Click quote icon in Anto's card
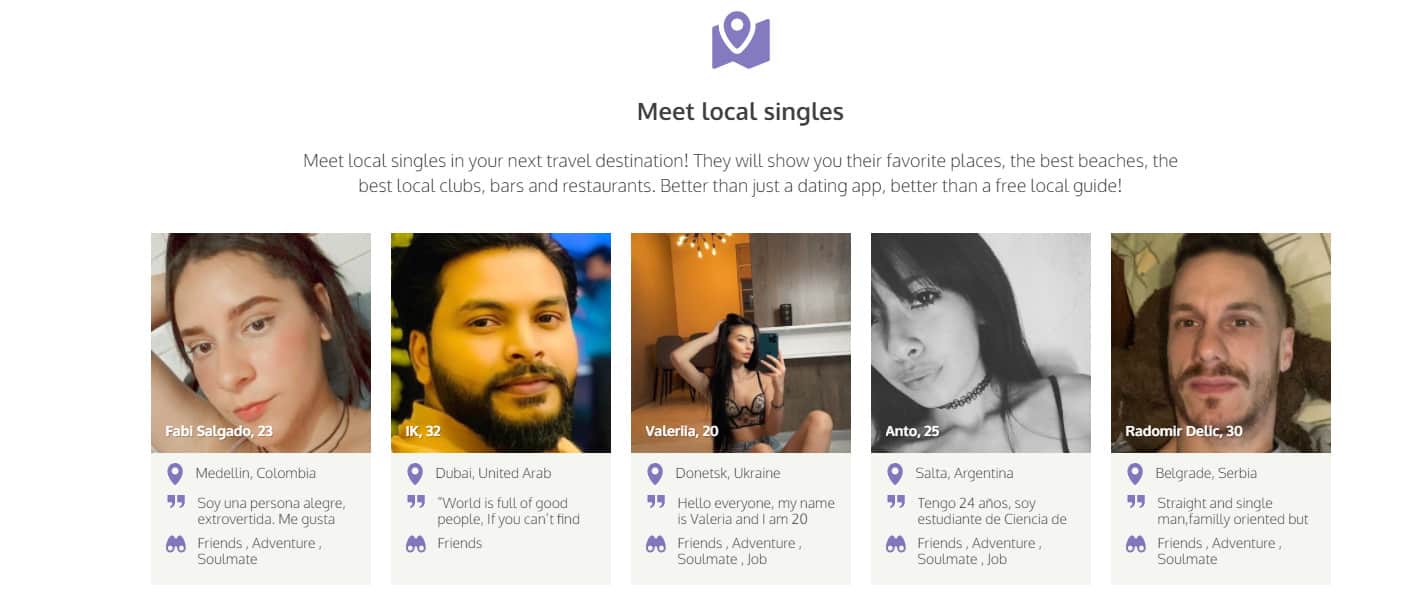 896,502
